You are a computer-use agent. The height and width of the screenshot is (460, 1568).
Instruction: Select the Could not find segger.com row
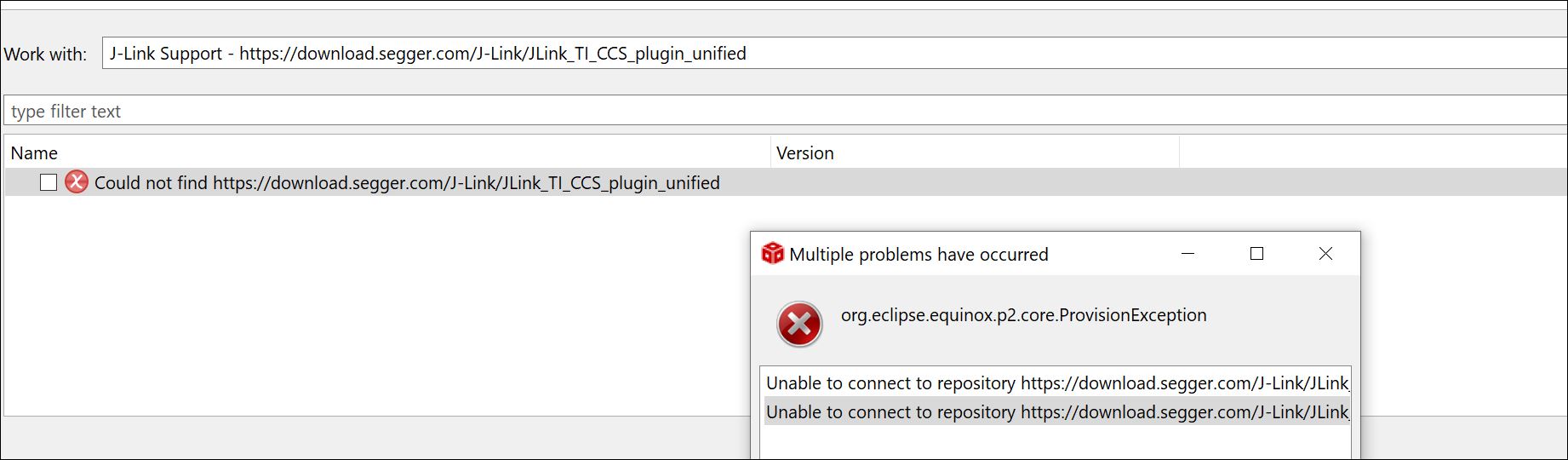pos(787,182)
